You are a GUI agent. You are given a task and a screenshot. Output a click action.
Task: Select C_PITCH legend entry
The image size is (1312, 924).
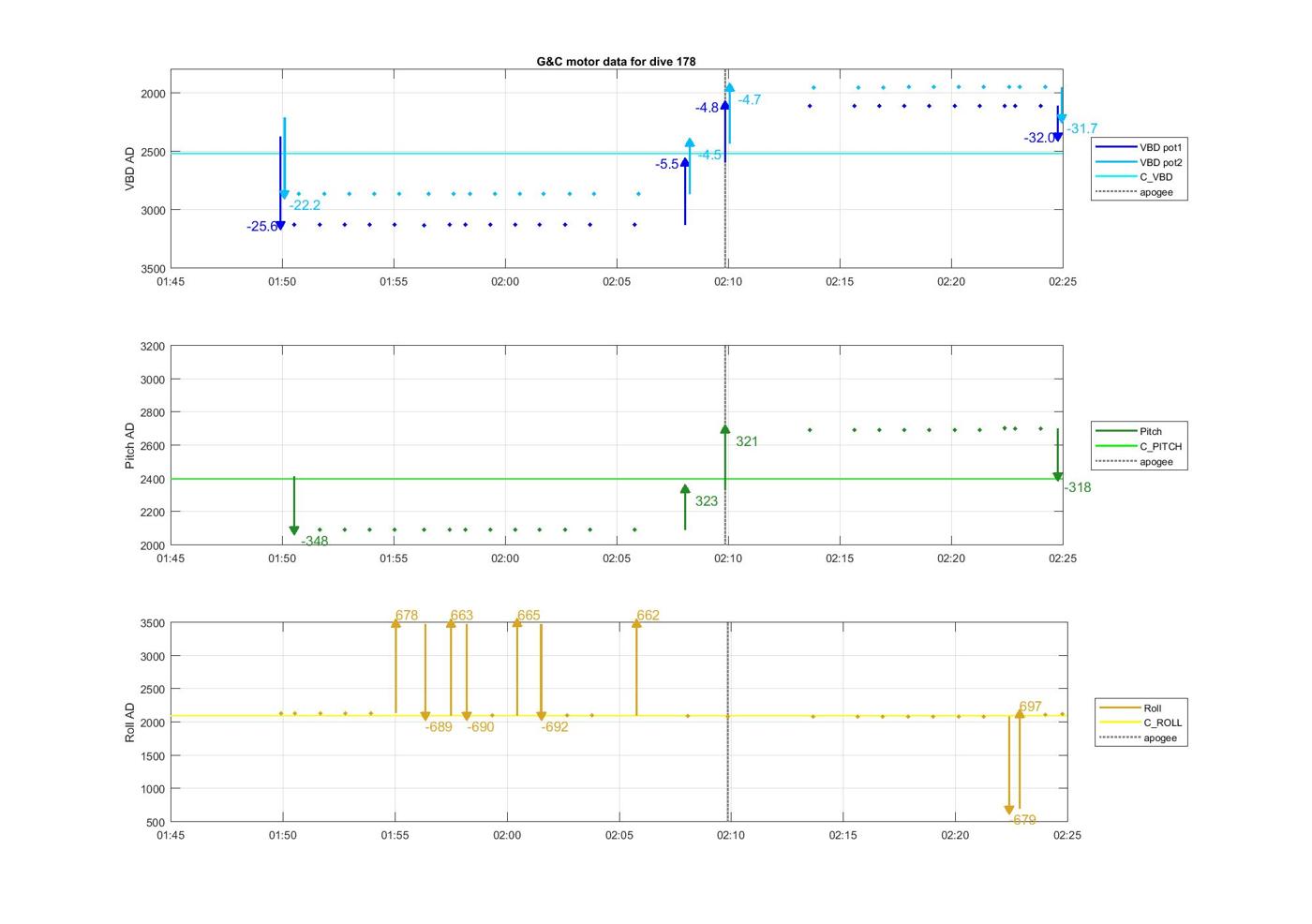pyautogui.click(x=1140, y=446)
